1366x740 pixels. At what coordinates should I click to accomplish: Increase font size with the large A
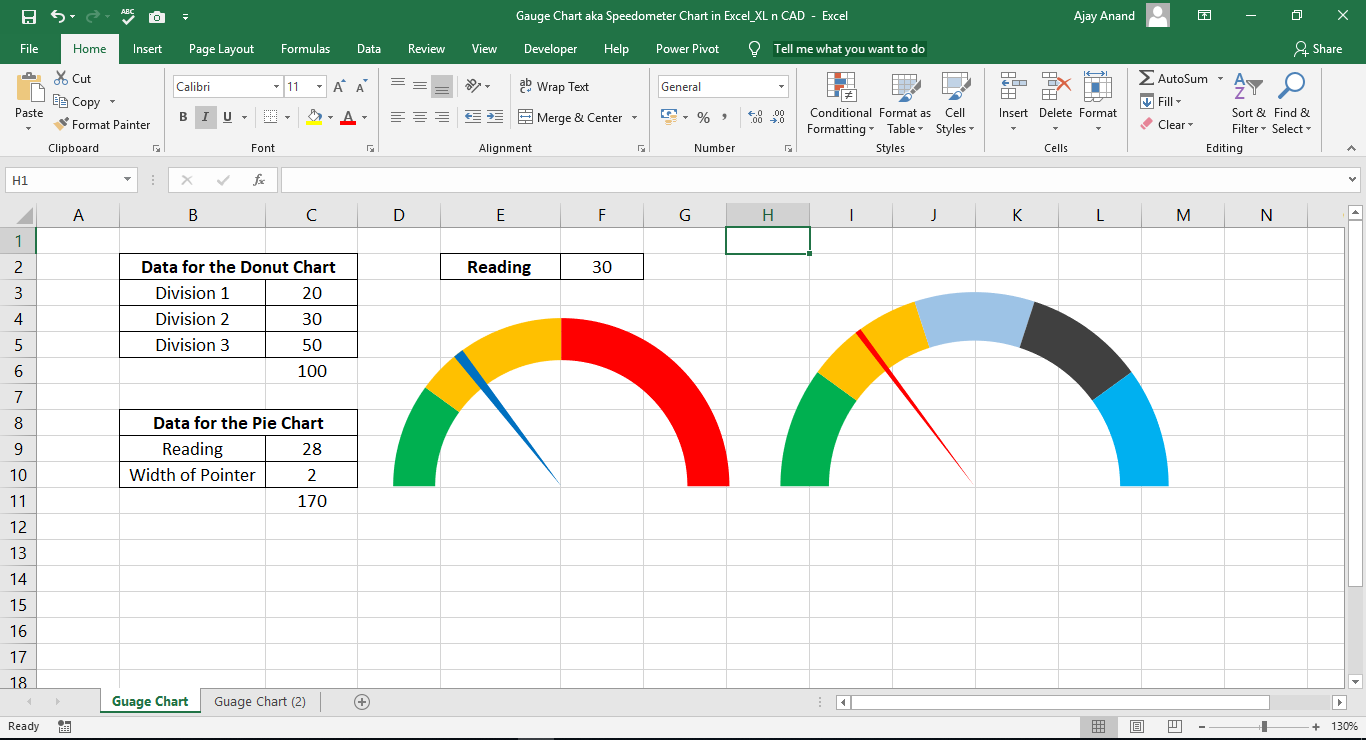coord(339,87)
